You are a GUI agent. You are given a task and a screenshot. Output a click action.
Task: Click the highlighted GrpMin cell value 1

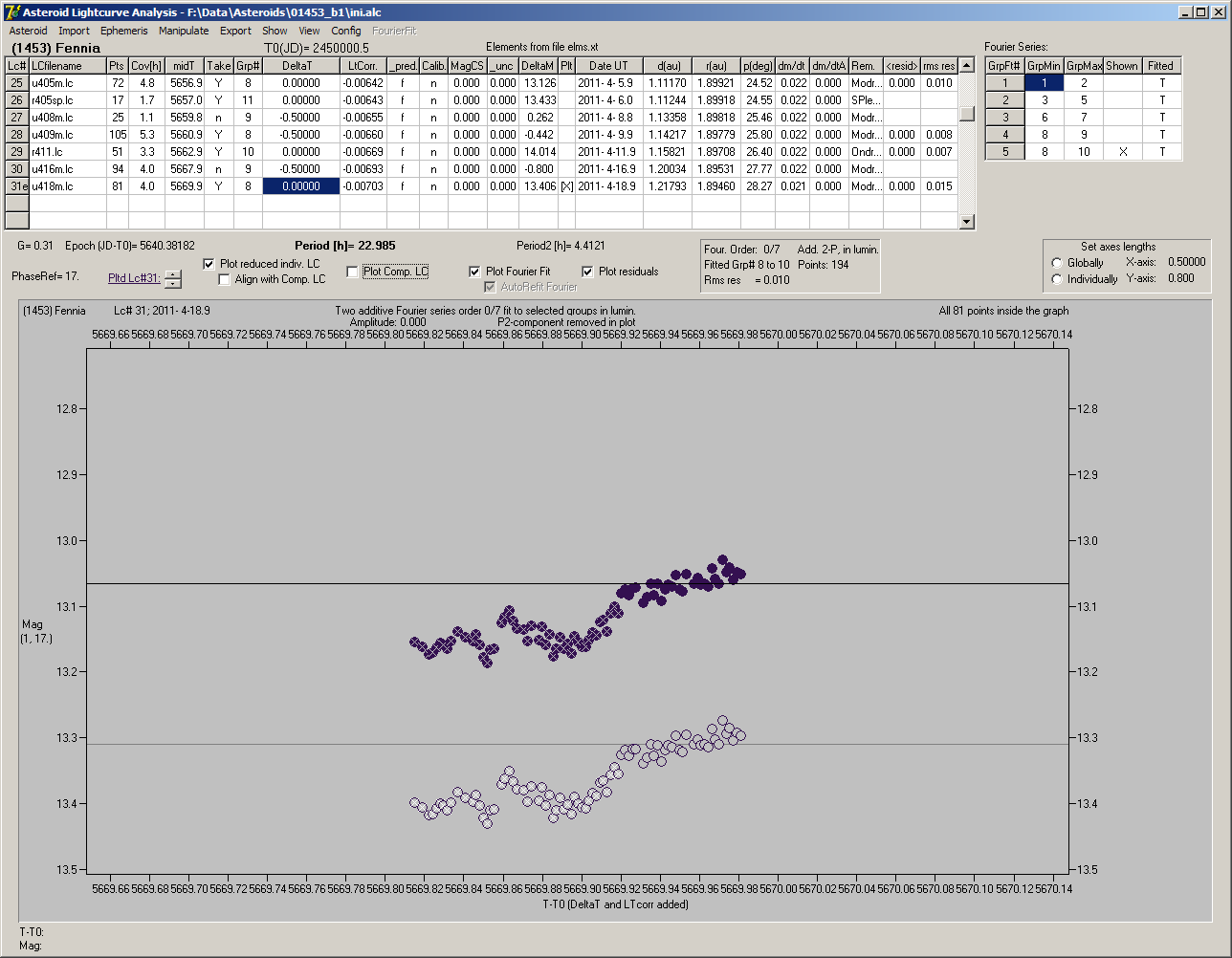pyautogui.click(x=1045, y=83)
